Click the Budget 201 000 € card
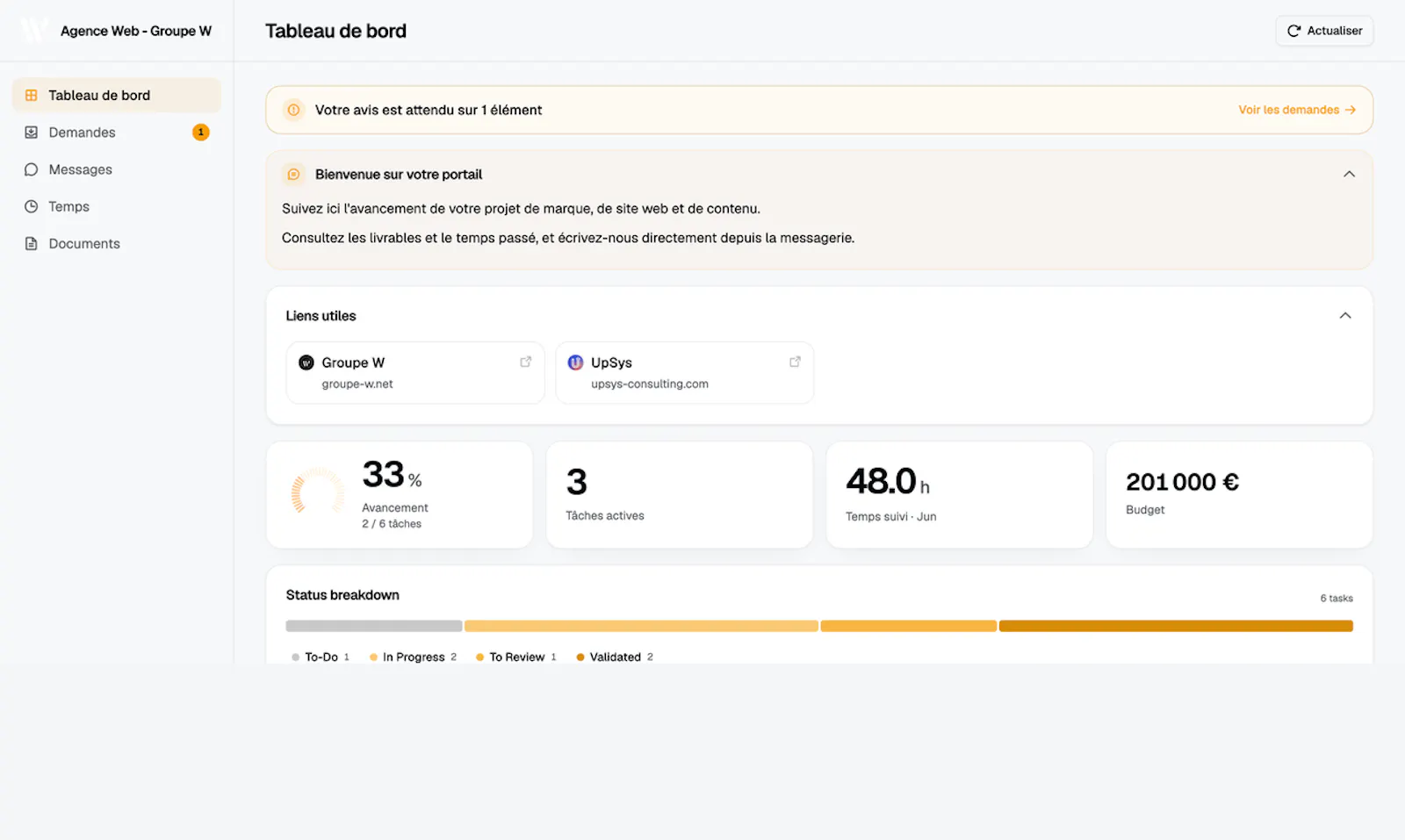 pyautogui.click(x=1239, y=495)
